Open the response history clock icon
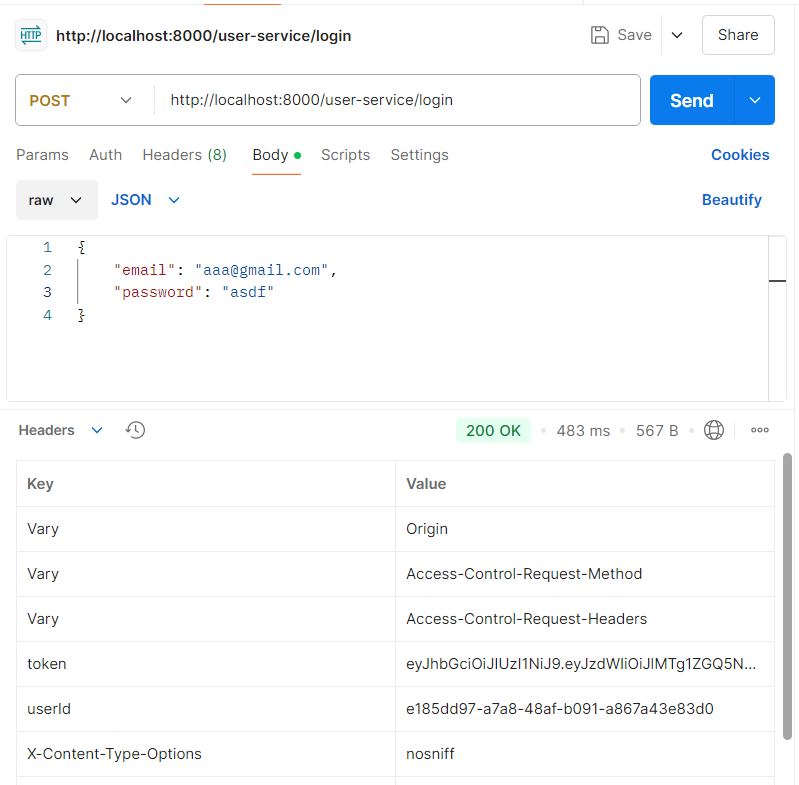 136,430
